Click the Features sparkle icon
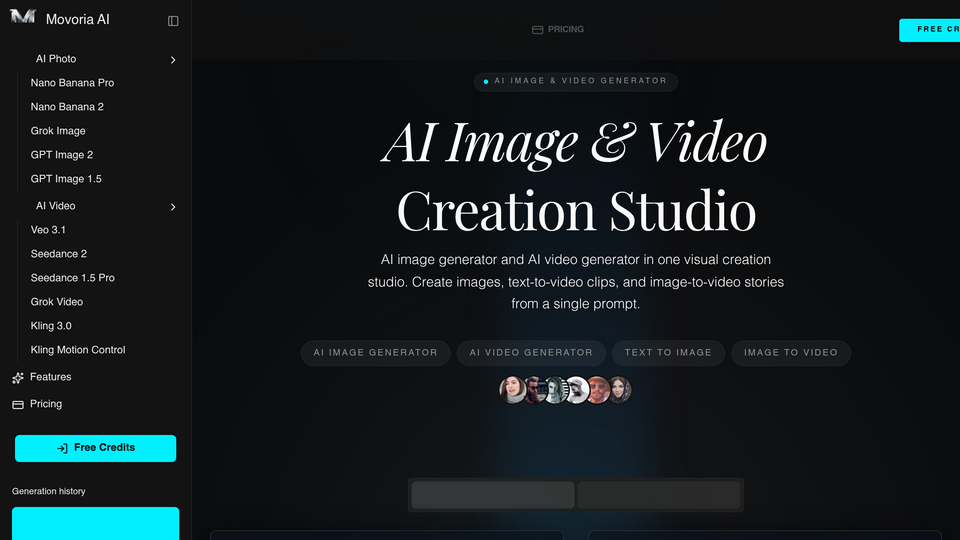Viewport: 960px width, 540px height. click(18, 378)
